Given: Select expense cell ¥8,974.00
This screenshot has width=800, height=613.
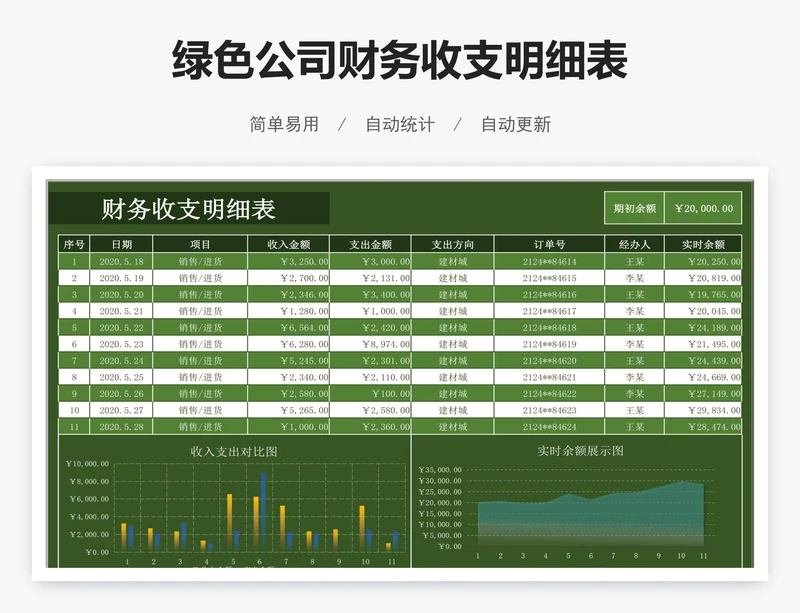Looking at the screenshot, I should coord(370,344).
